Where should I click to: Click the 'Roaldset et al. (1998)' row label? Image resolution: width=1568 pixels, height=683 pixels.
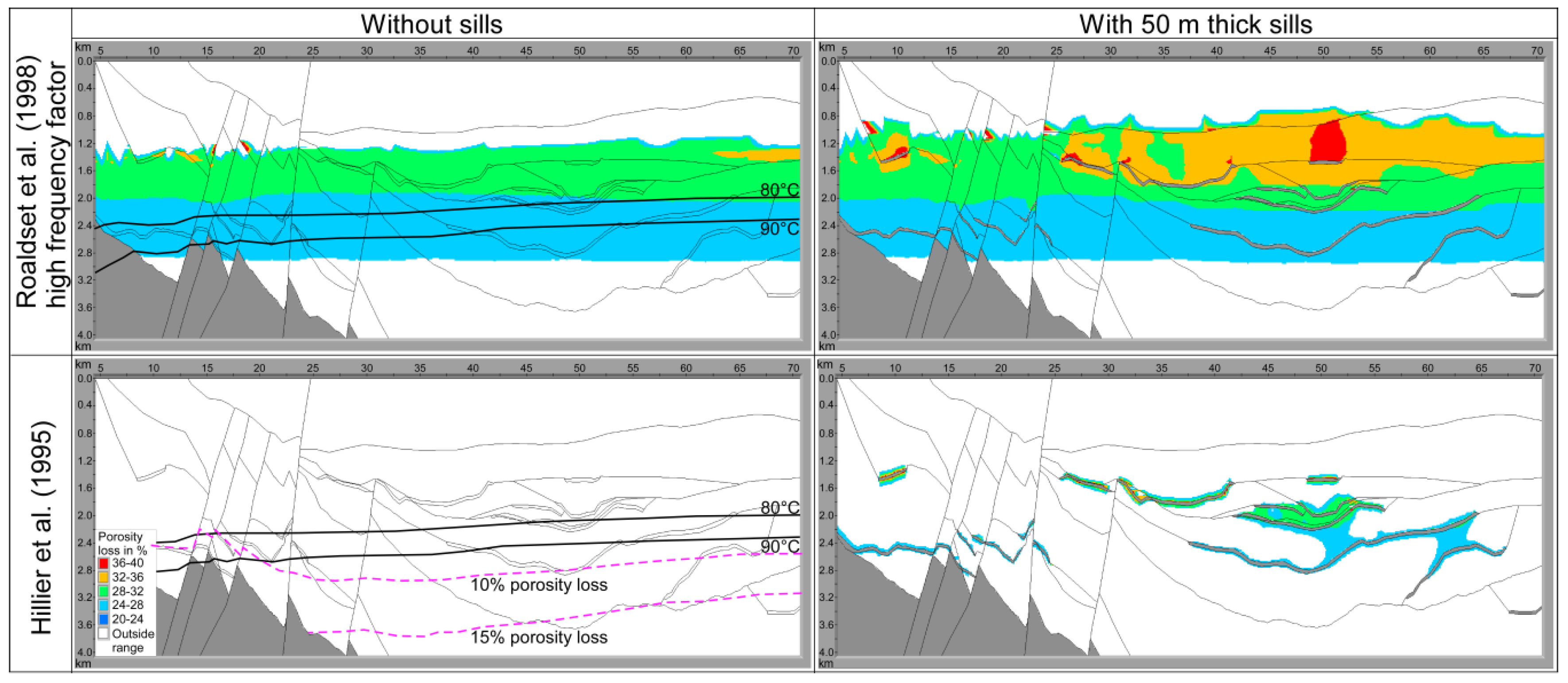click(x=27, y=182)
